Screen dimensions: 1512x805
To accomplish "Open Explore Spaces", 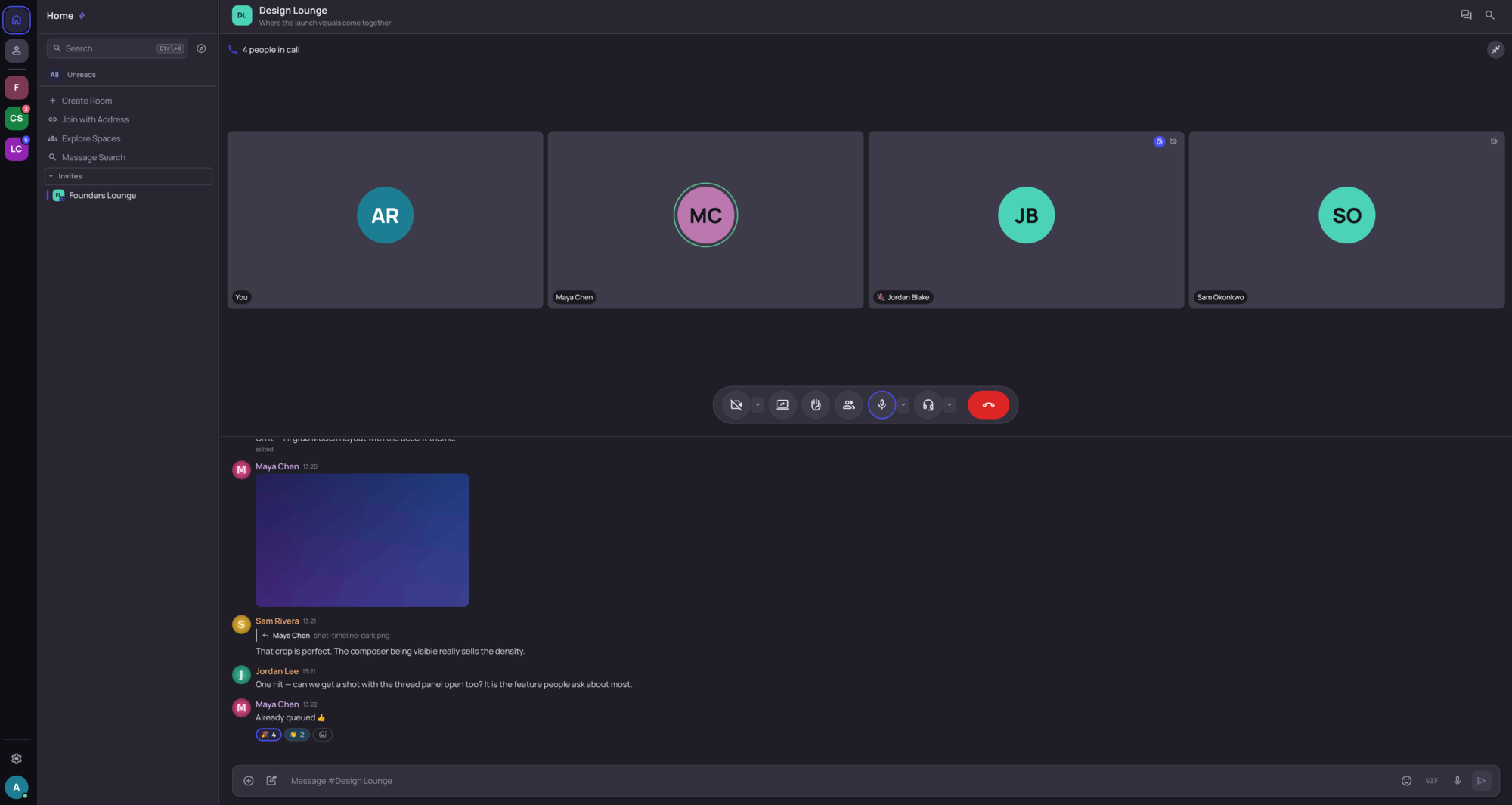I will [x=91, y=138].
